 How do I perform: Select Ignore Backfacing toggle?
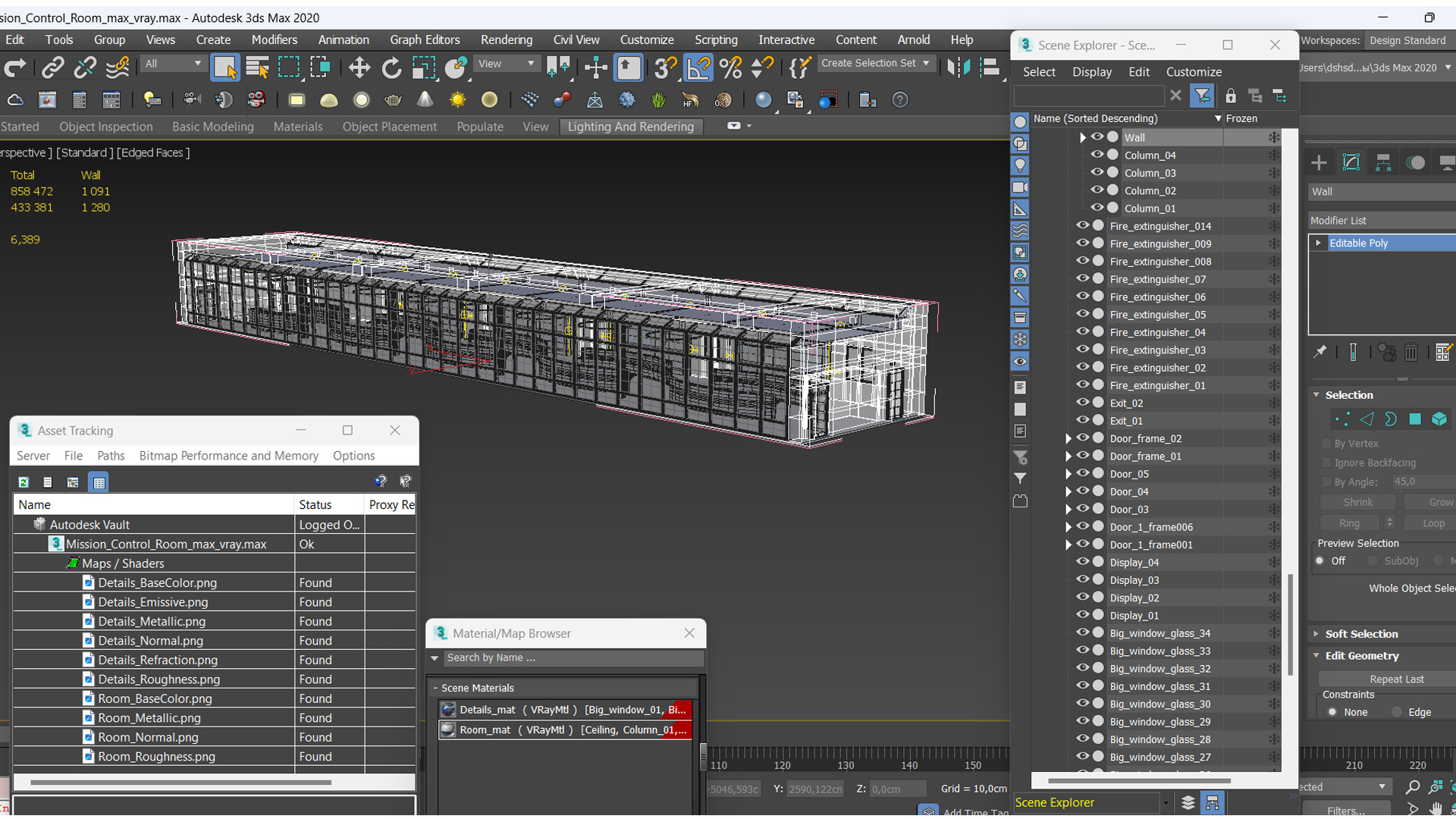point(1326,462)
